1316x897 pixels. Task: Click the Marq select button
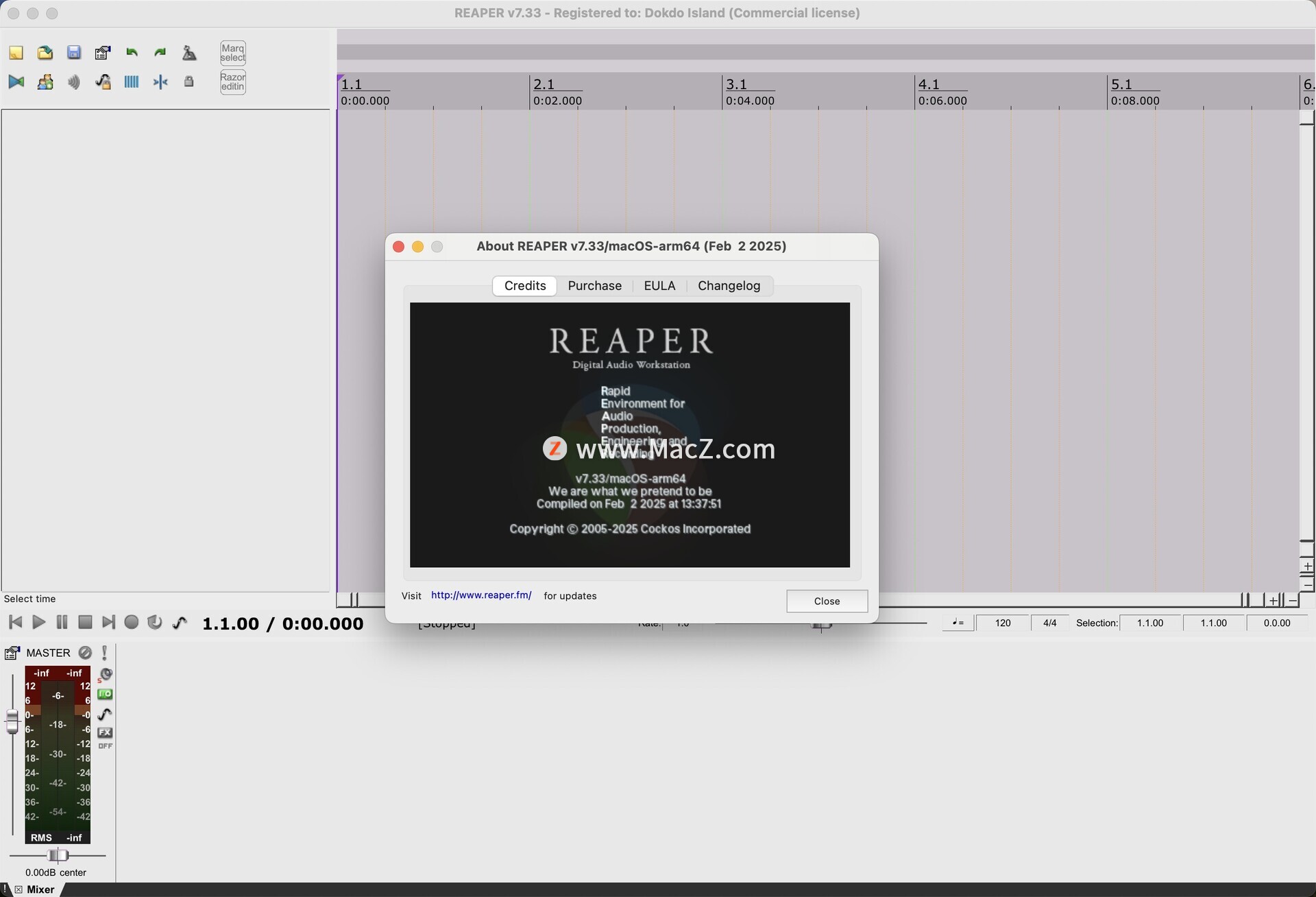coord(233,53)
